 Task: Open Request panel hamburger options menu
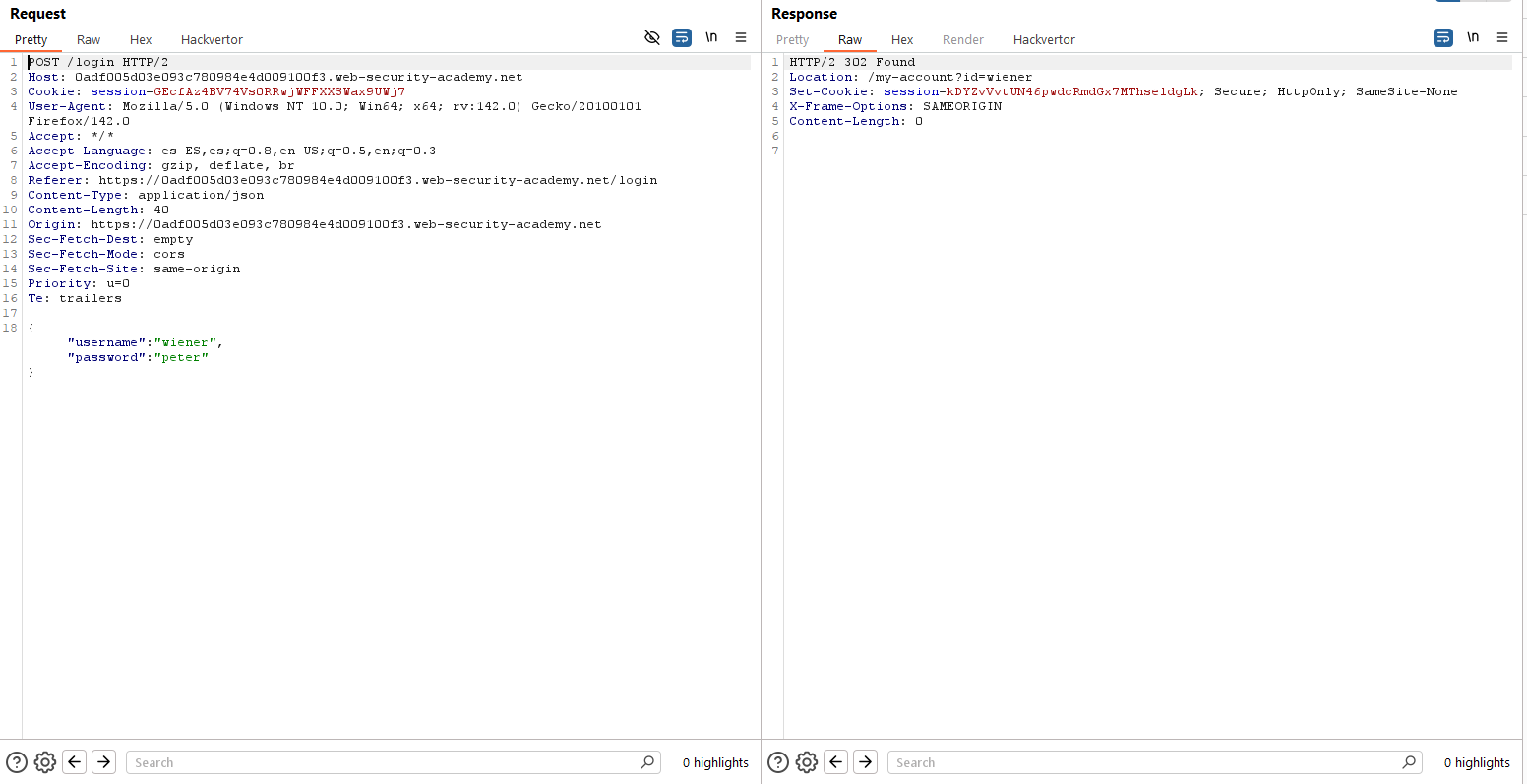click(741, 37)
